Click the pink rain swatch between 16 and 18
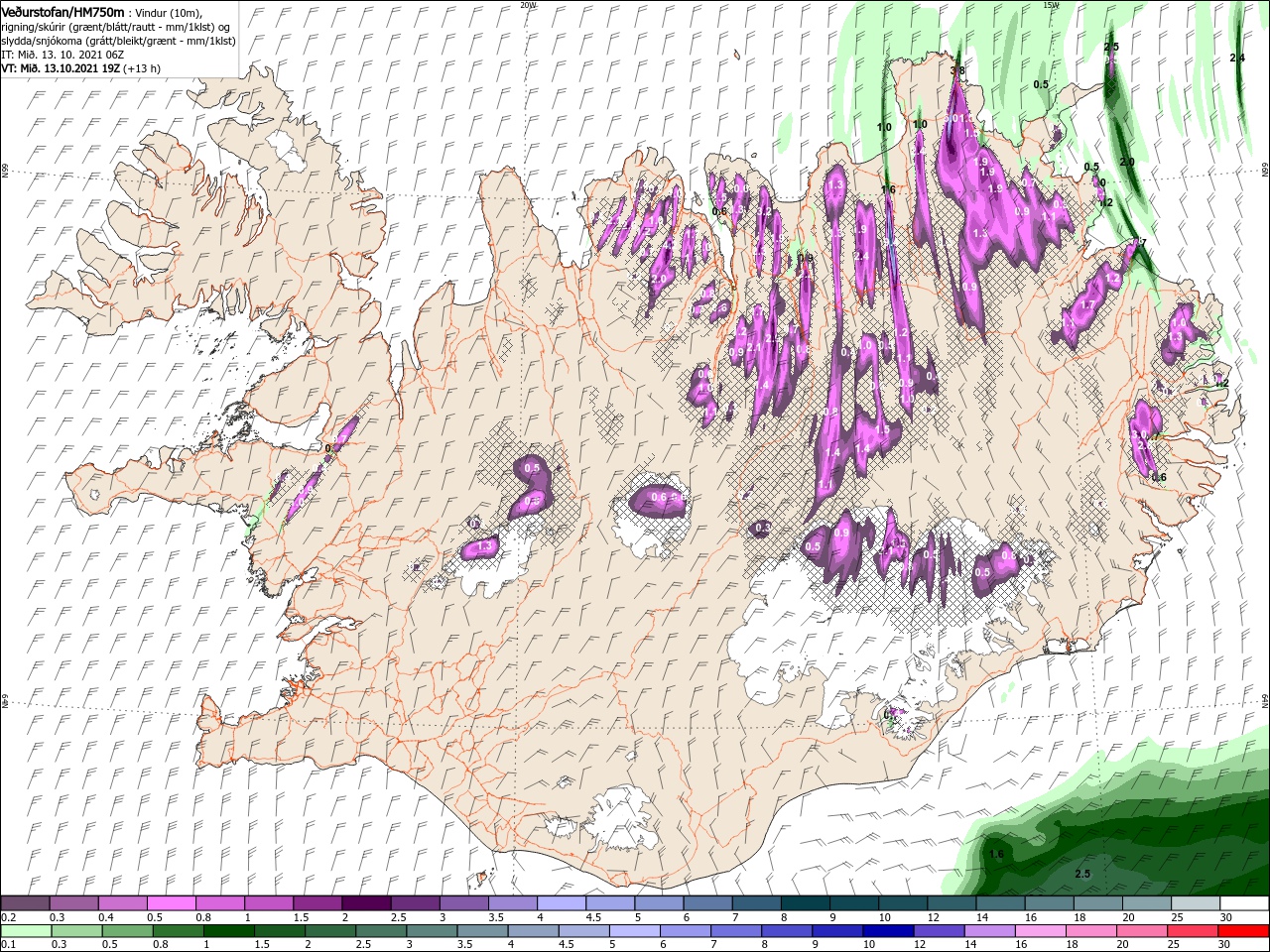1270x952 pixels. [x=1041, y=931]
